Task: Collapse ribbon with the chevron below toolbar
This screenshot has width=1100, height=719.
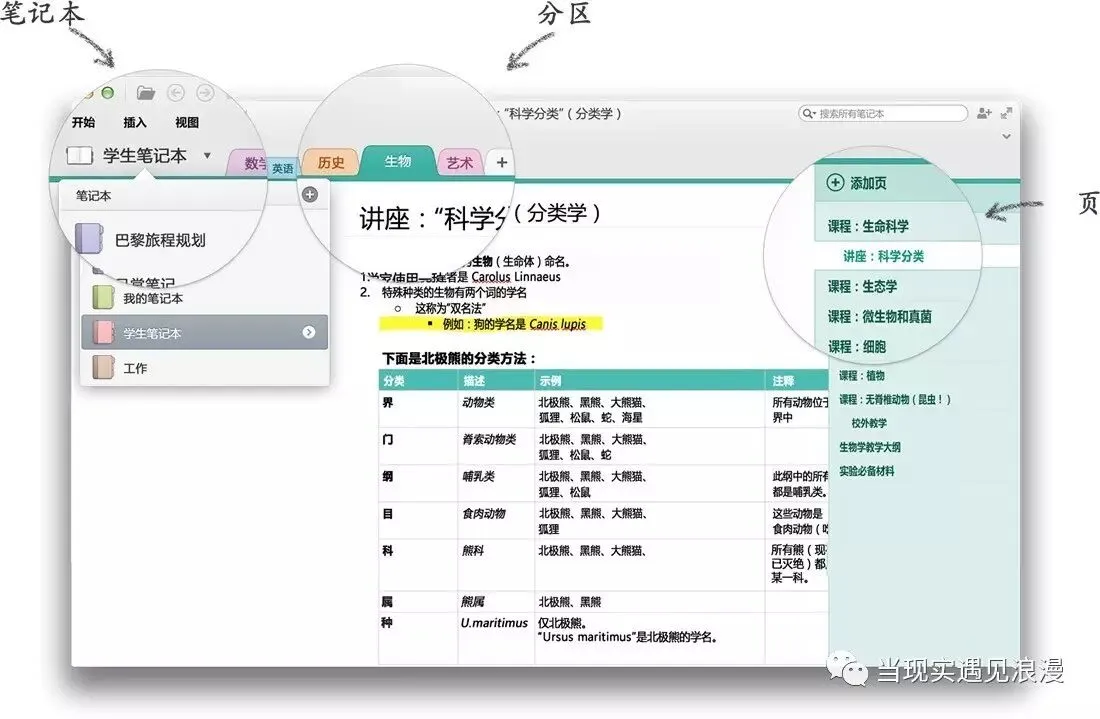Action: click(x=1006, y=136)
